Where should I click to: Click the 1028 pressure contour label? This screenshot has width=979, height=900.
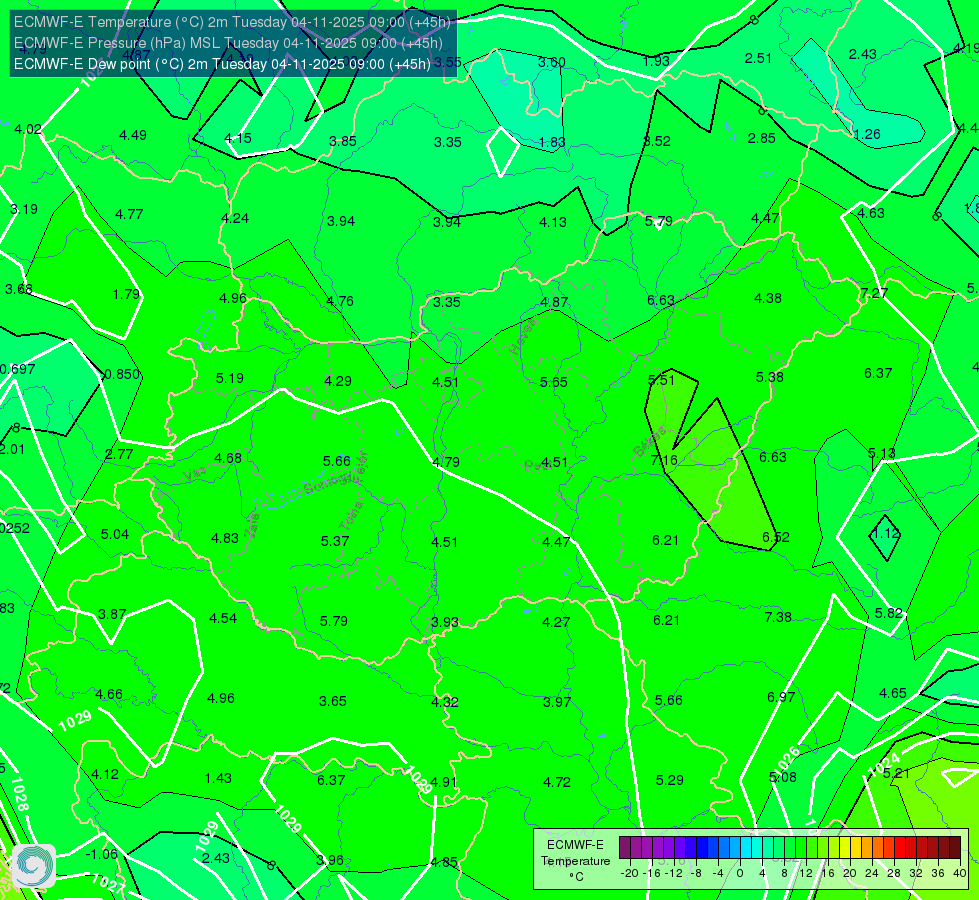click(19, 794)
